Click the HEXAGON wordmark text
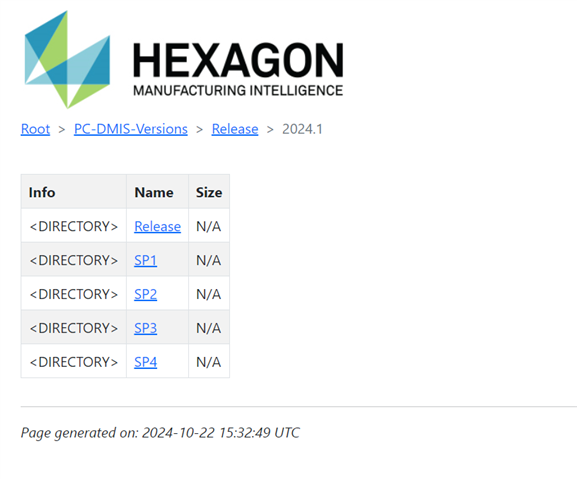The height and width of the screenshot is (479, 577). pos(238,60)
